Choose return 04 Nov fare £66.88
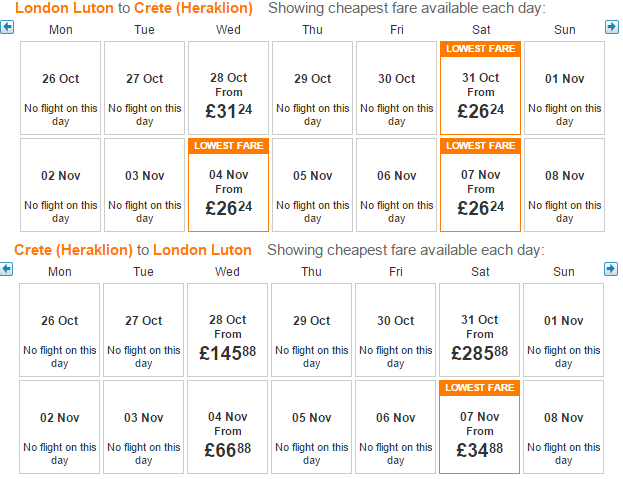 (x=227, y=427)
